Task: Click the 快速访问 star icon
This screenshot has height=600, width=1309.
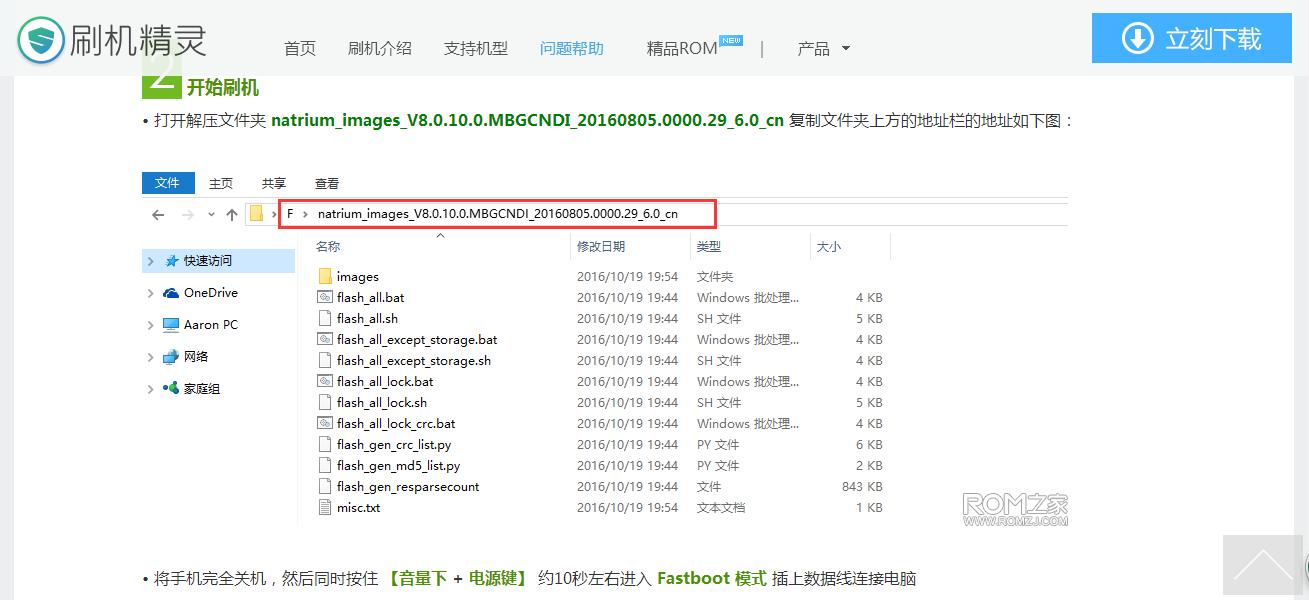Action: pyautogui.click(x=171, y=261)
